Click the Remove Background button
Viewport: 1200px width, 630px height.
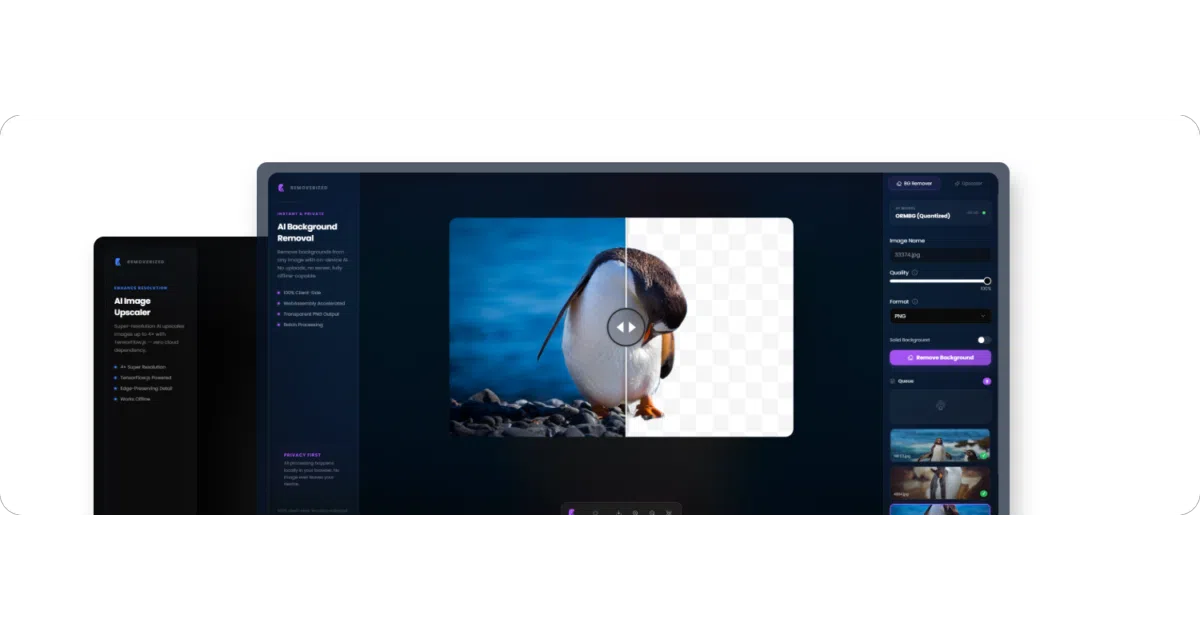click(x=940, y=357)
